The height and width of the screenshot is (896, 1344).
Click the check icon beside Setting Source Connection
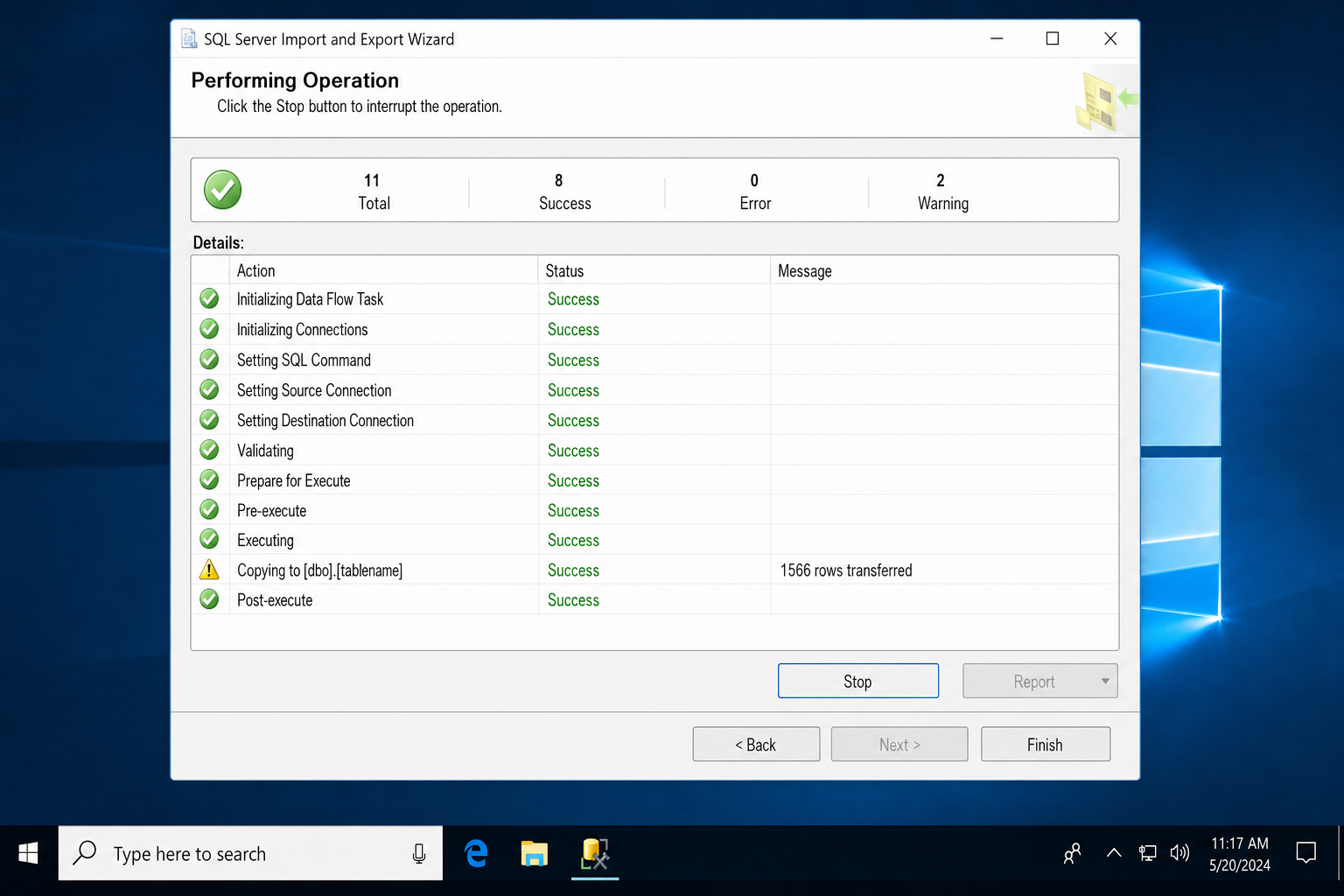[209, 389]
